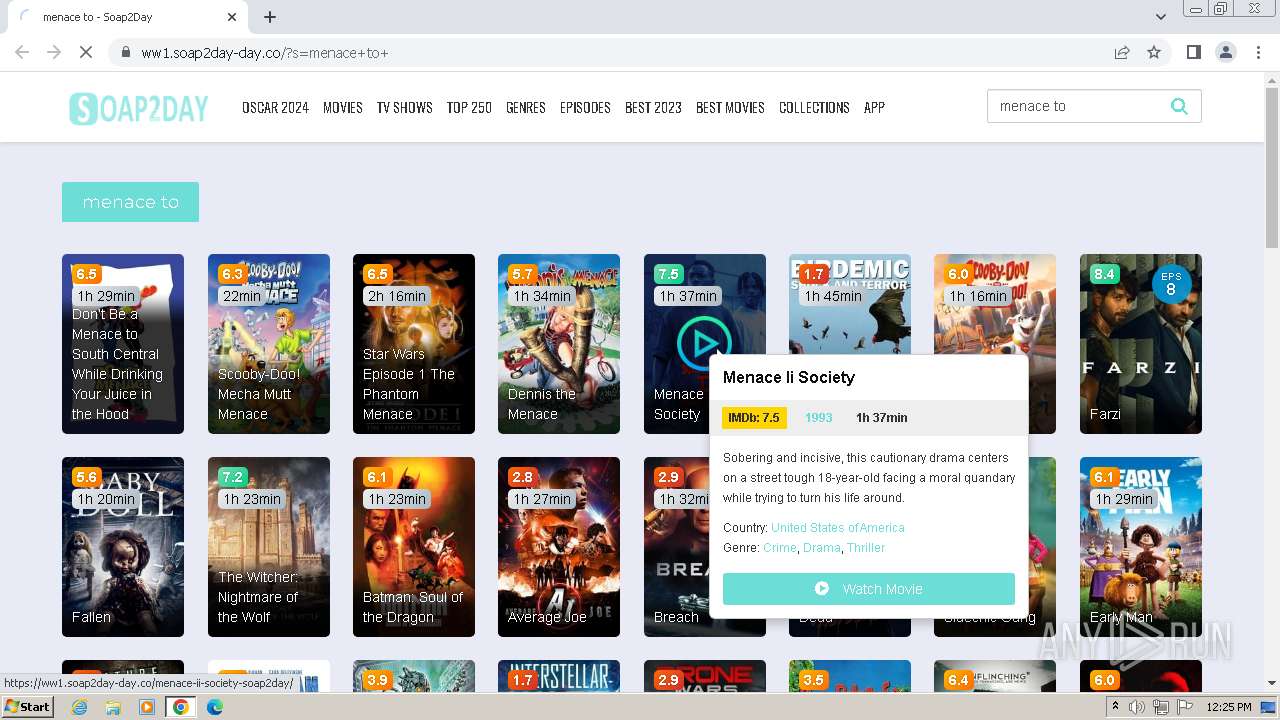Open the Birdemic movie card

850,303
